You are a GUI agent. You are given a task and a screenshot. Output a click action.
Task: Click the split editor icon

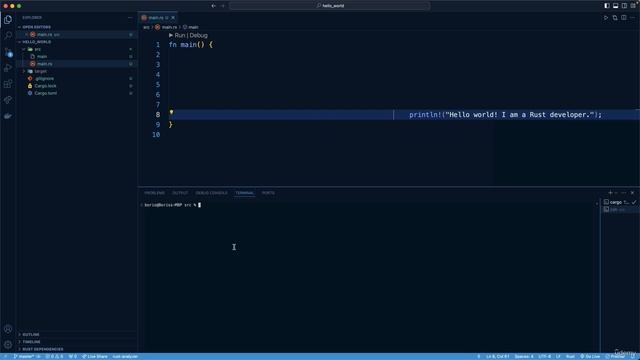pyautogui.click(x=624, y=18)
